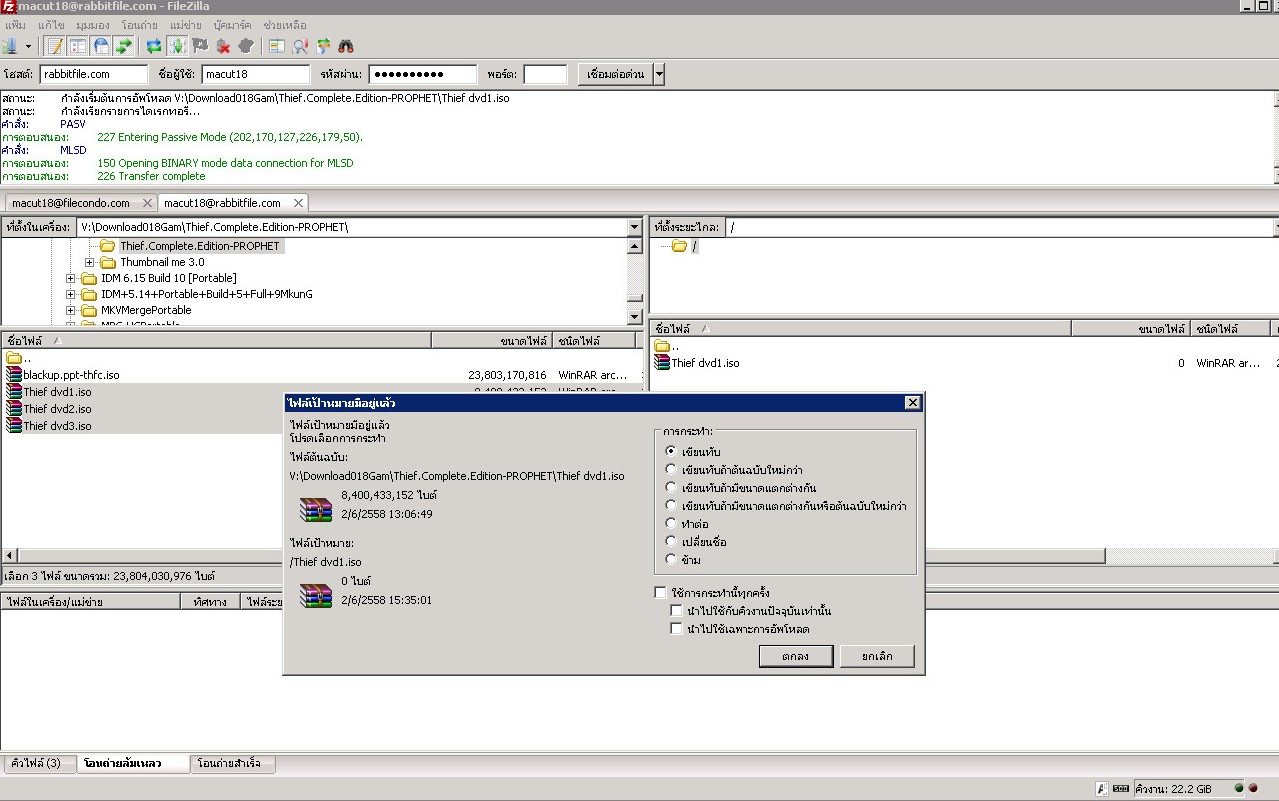Open the โอนถ่าย menu
The image size is (1279, 801).
(x=140, y=23)
